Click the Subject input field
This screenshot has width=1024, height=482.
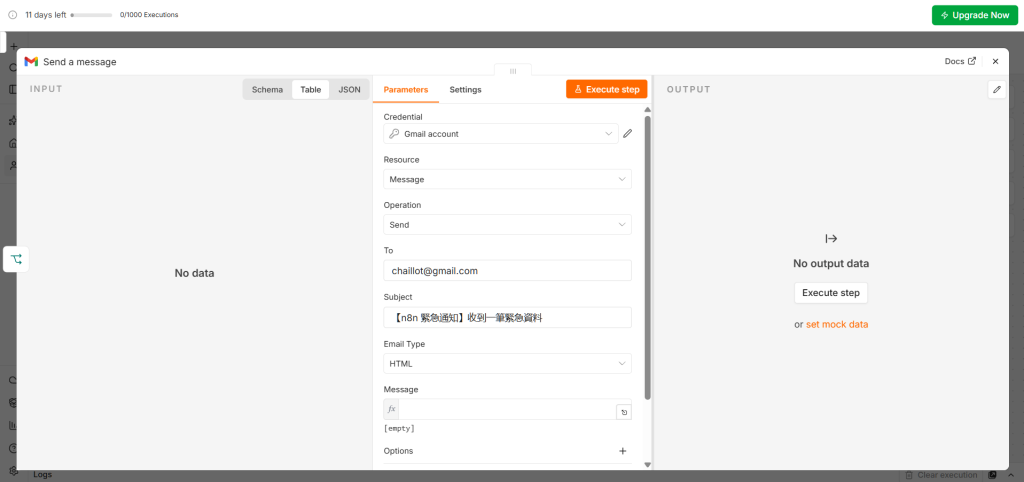[x=507, y=317]
